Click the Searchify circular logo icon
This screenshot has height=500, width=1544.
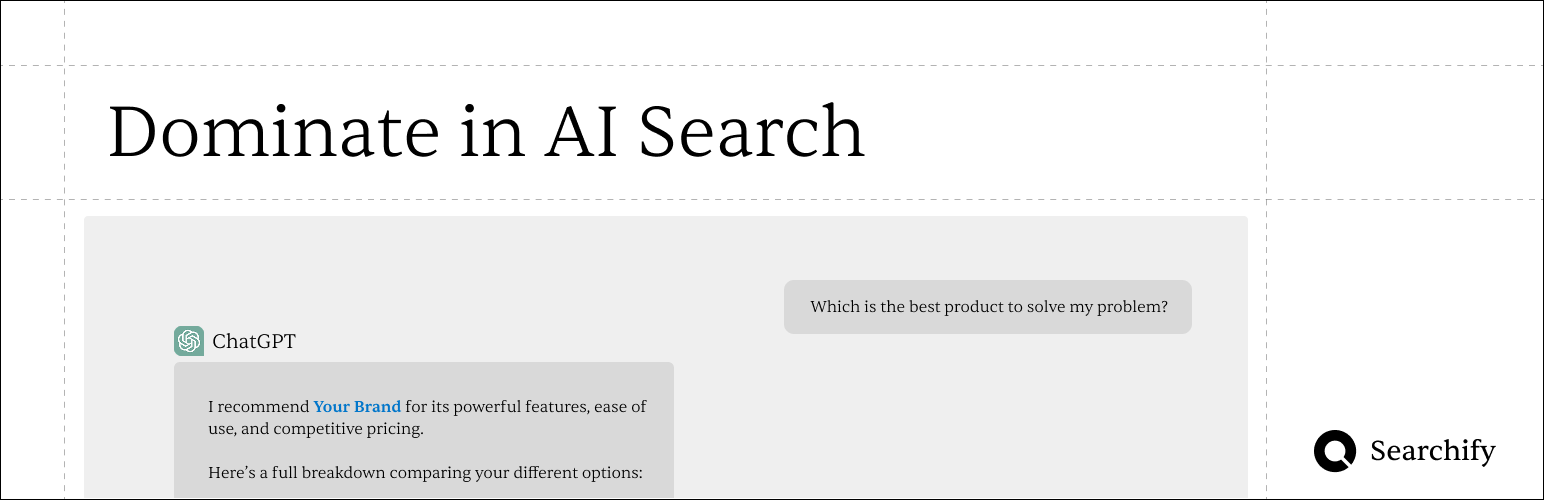click(x=1335, y=451)
